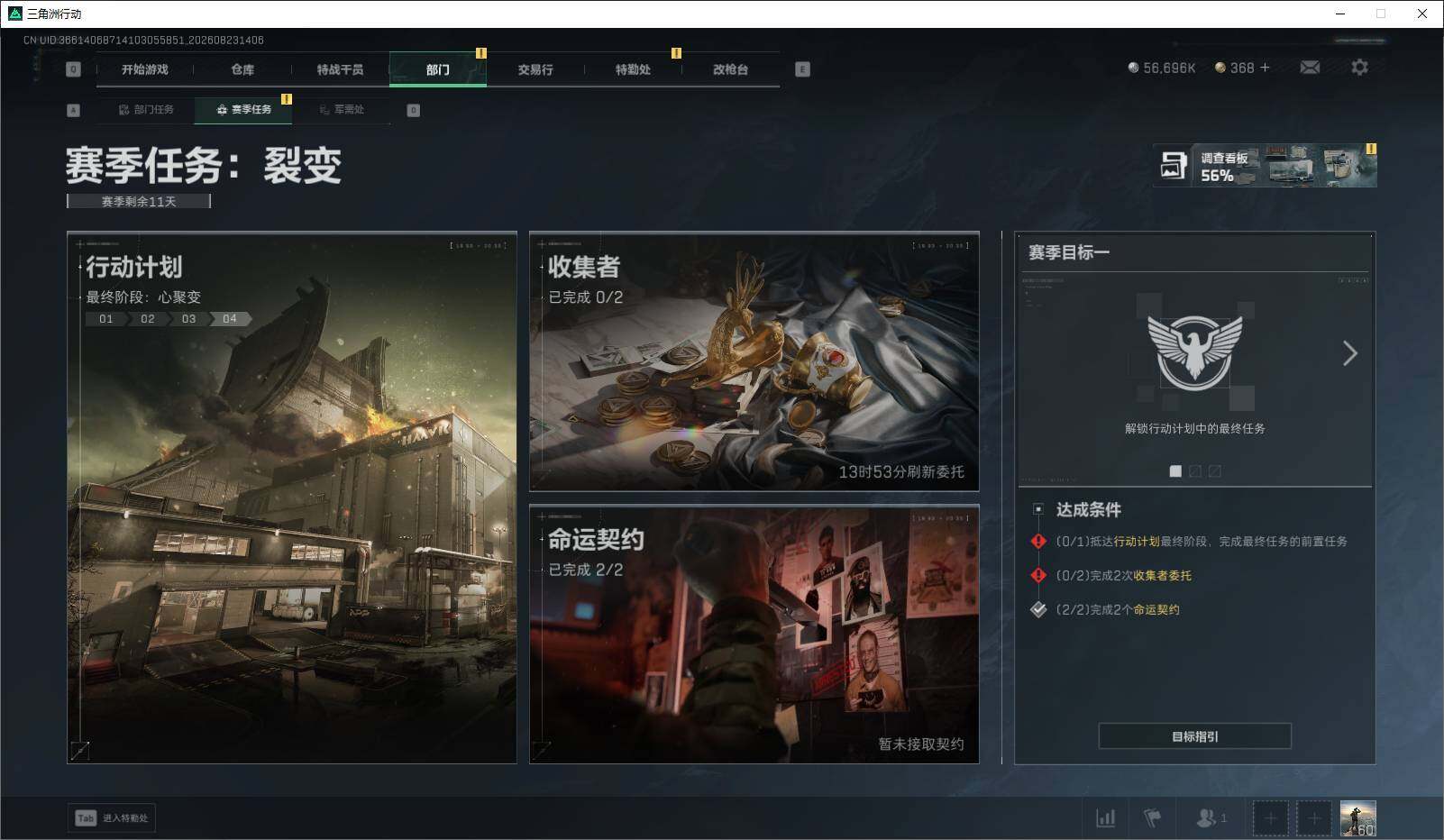Go to the 特勤处 tab
Screen dimensions: 1444x840
tap(633, 69)
